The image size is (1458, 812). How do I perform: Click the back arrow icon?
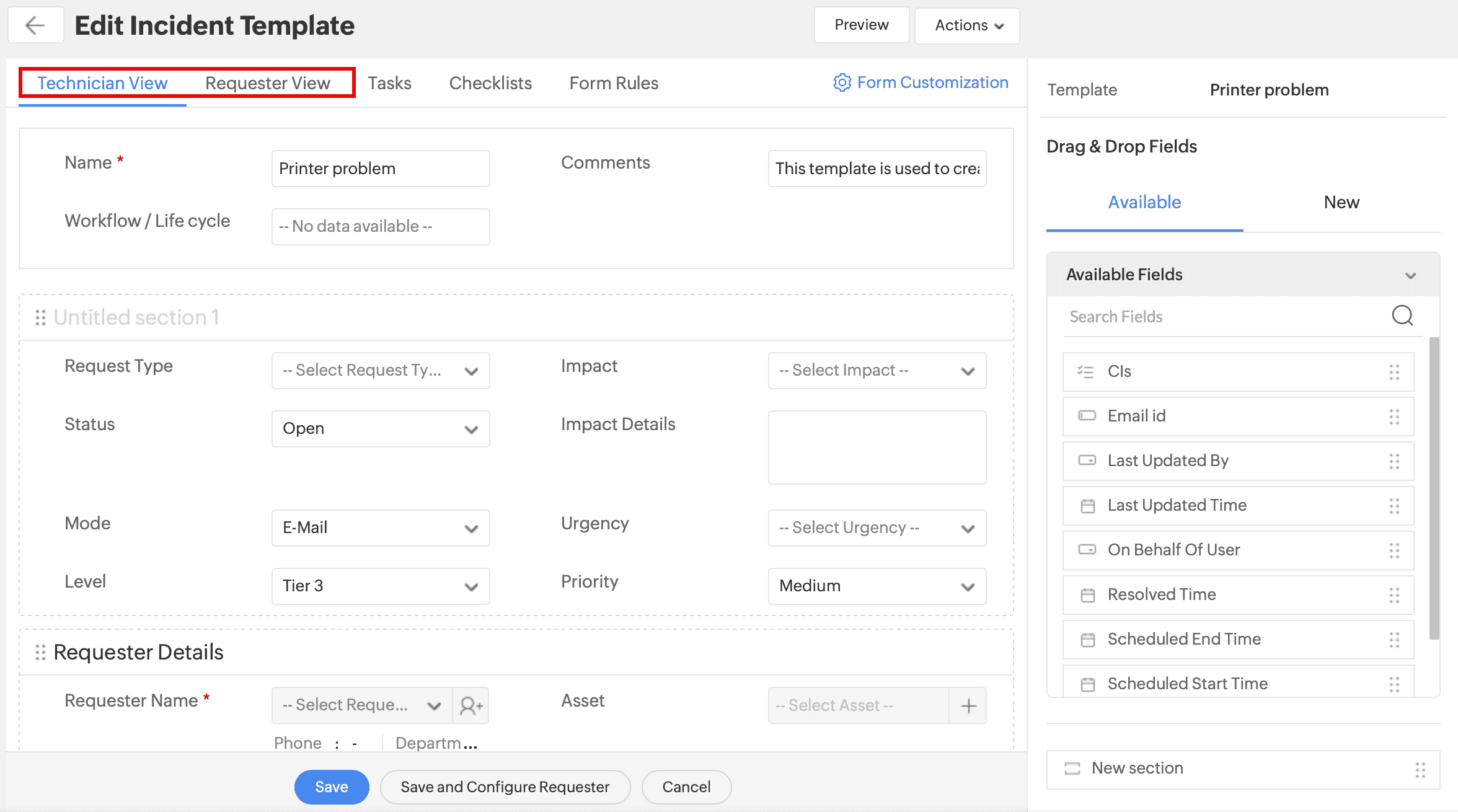point(35,25)
